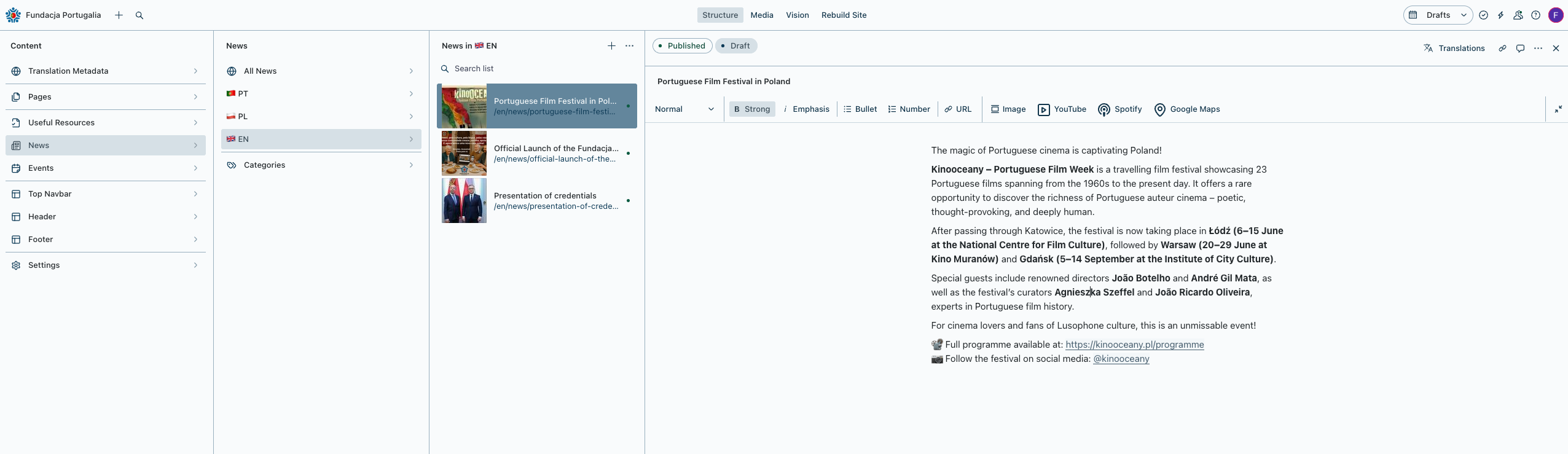The width and height of the screenshot is (1568, 454).
Task: Insert a Google Maps block
Action: [x=1186, y=109]
